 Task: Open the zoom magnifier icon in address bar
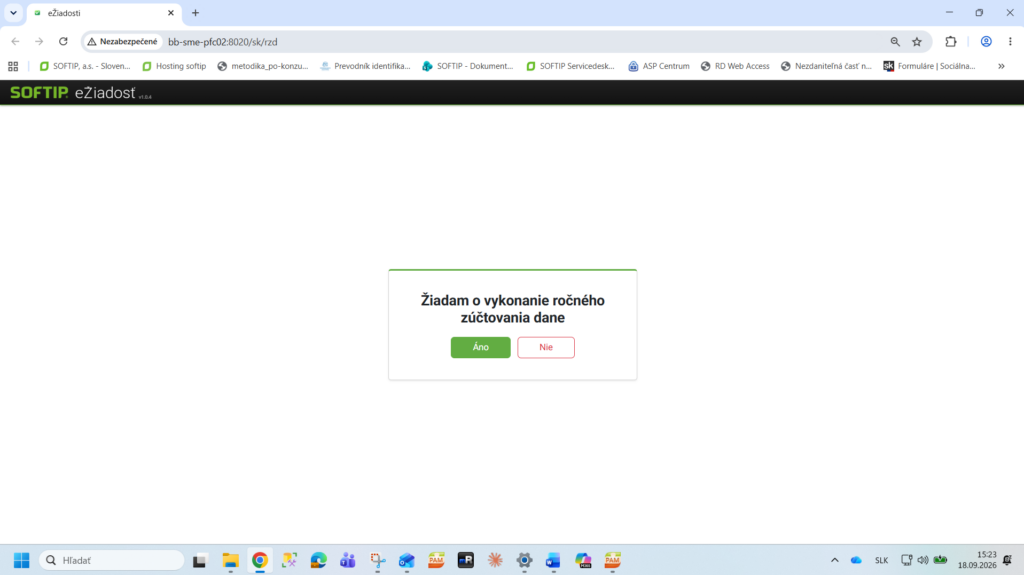(x=895, y=41)
